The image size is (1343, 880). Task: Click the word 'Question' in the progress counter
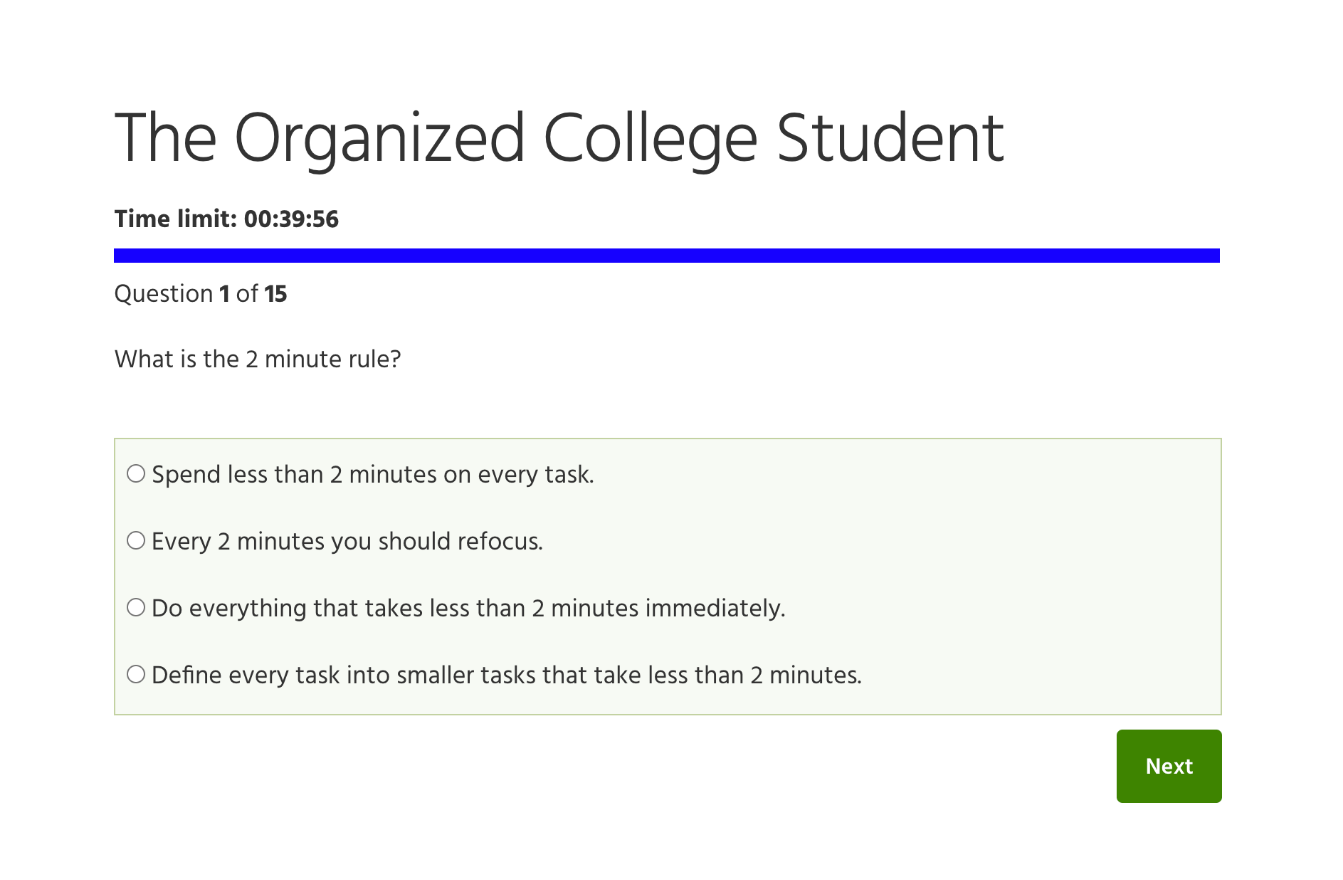163,294
